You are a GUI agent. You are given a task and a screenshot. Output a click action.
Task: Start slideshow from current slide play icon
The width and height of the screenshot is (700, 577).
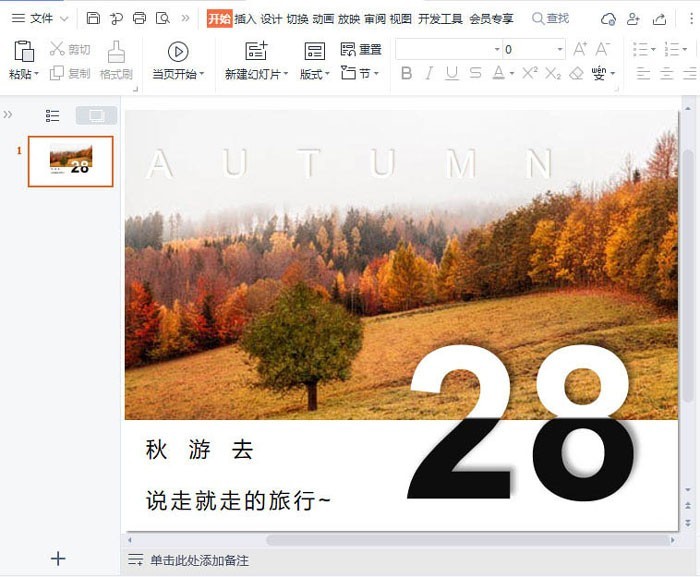point(178,51)
